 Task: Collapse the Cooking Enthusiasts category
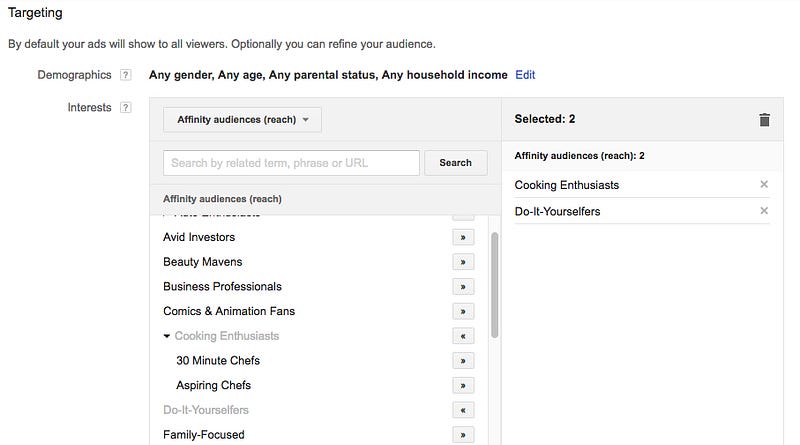[x=167, y=336]
